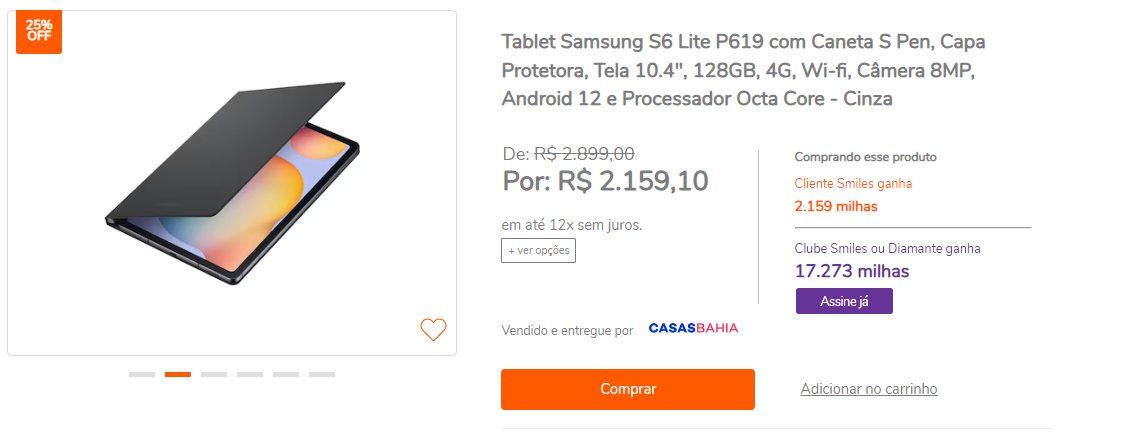Click the tablet product image
The width and height of the screenshot is (1142, 435).
pyautogui.click(x=232, y=182)
